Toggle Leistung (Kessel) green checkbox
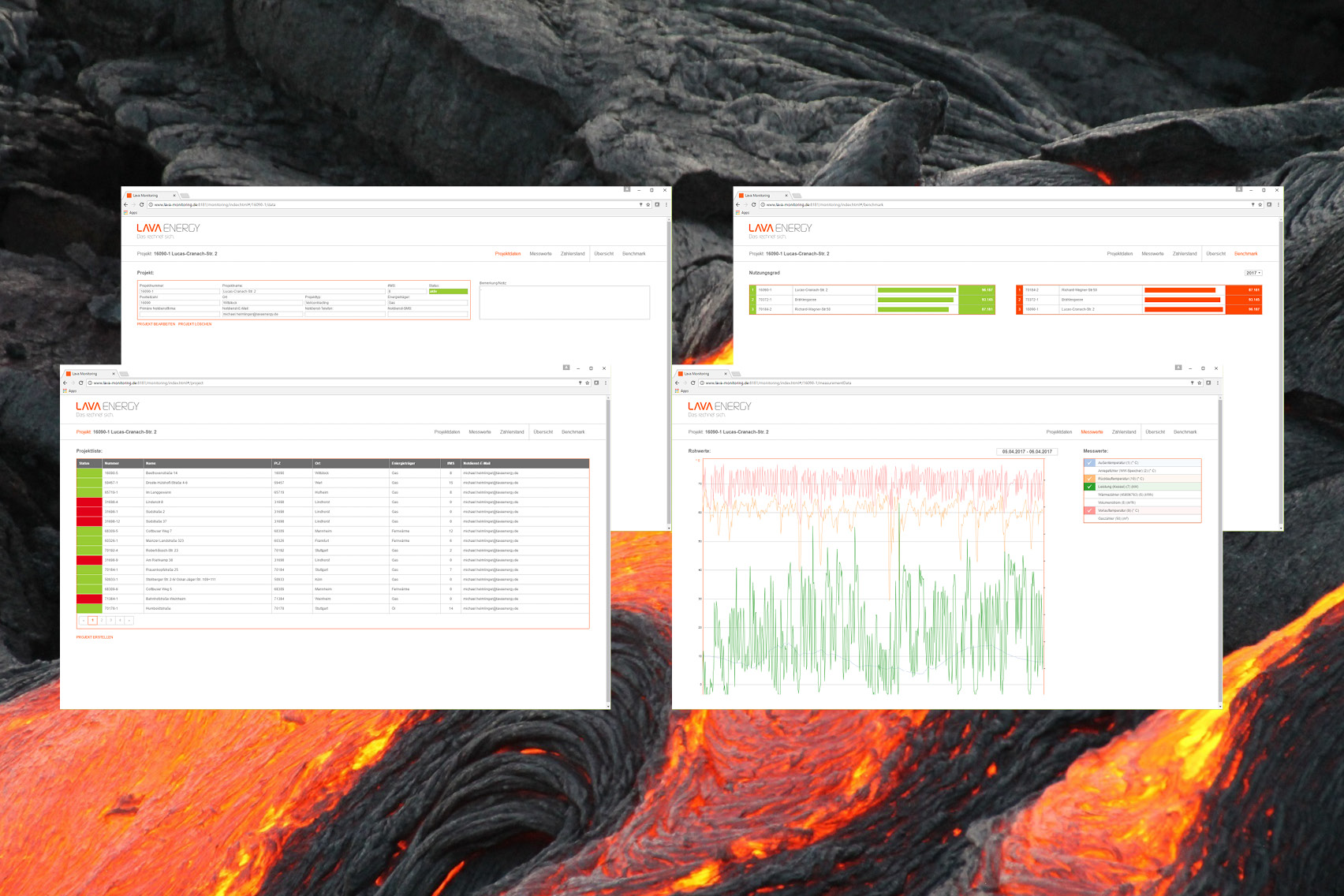This screenshot has width=1344, height=896. pos(1089,487)
